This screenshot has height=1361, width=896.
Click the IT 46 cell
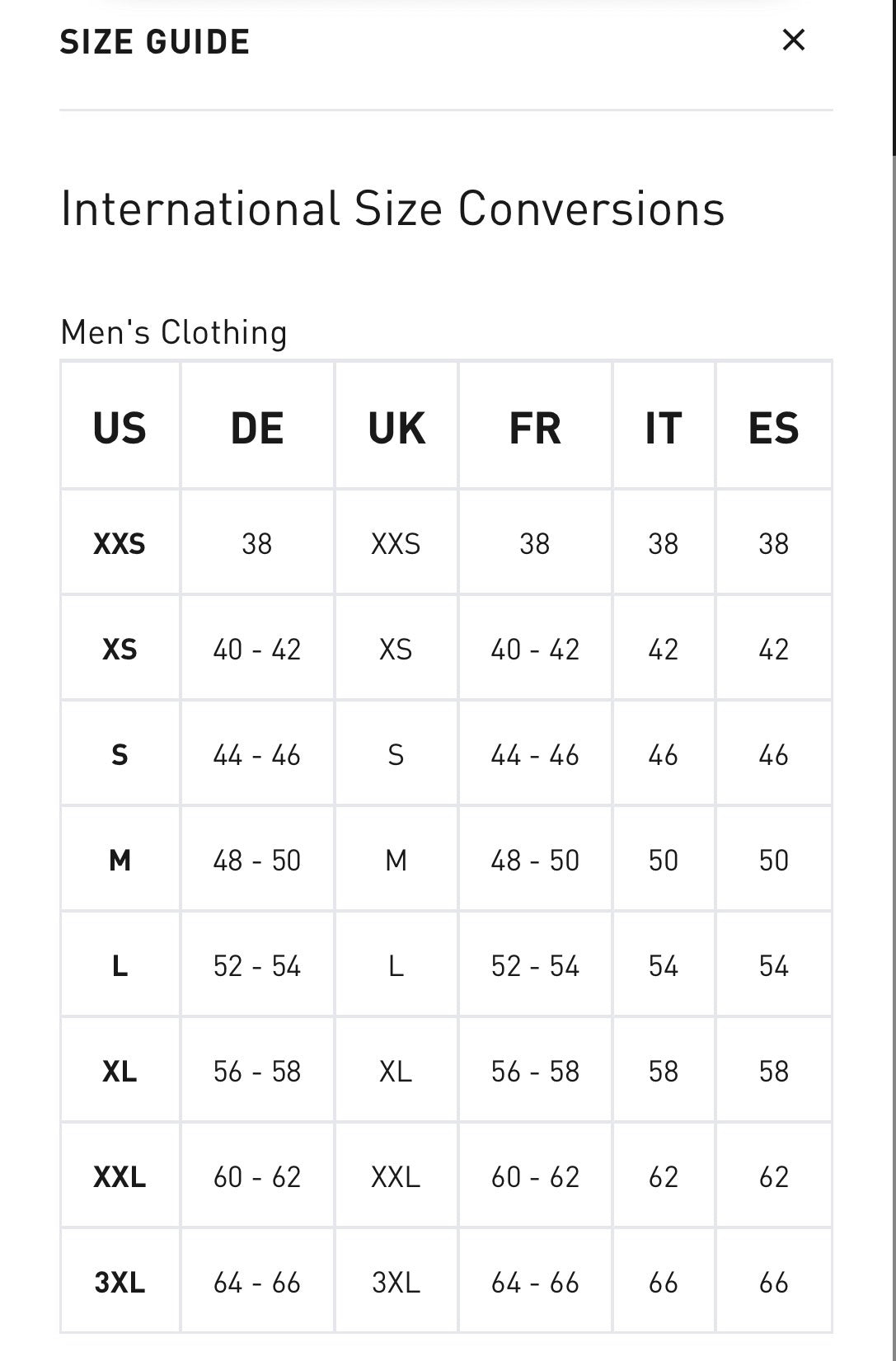click(x=664, y=755)
